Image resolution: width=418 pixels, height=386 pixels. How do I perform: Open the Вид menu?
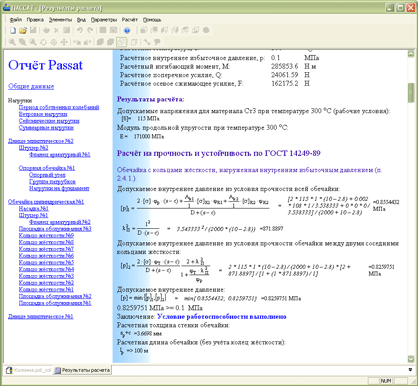[x=81, y=20]
